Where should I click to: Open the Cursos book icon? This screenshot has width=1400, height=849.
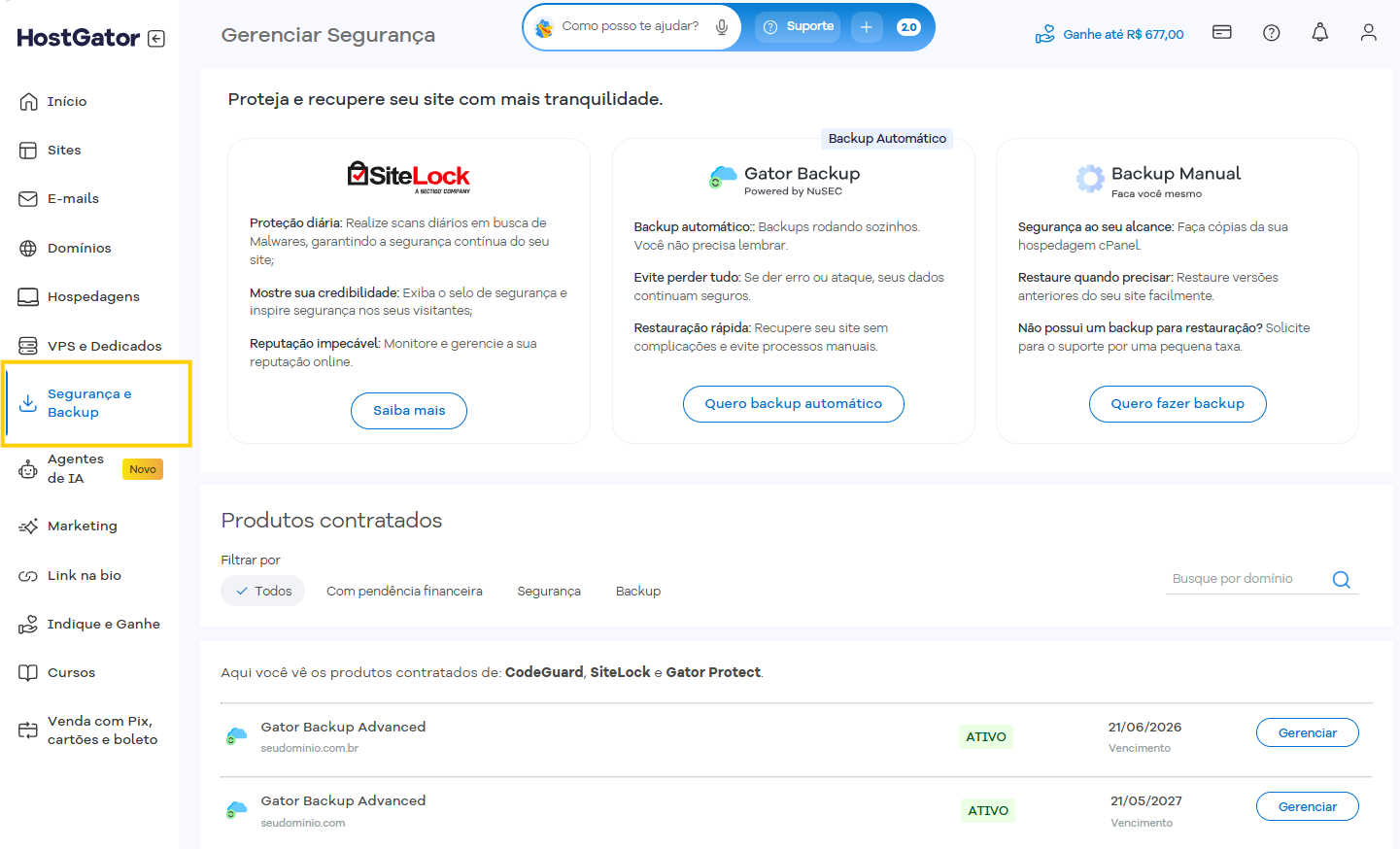pos(28,672)
